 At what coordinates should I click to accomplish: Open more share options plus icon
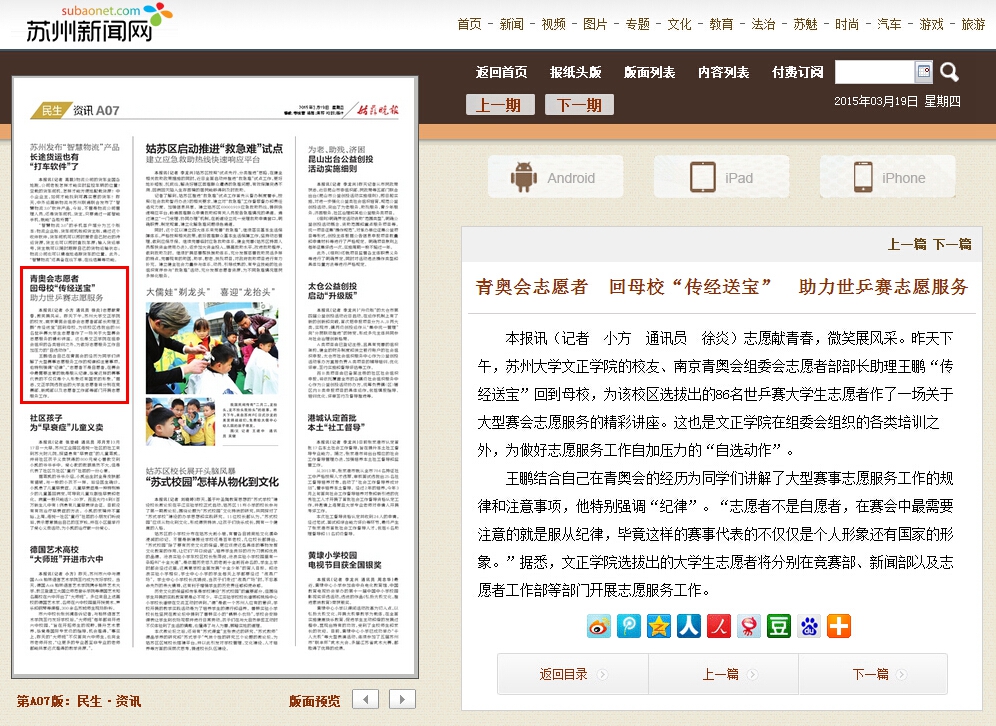[x=838, y=626]
